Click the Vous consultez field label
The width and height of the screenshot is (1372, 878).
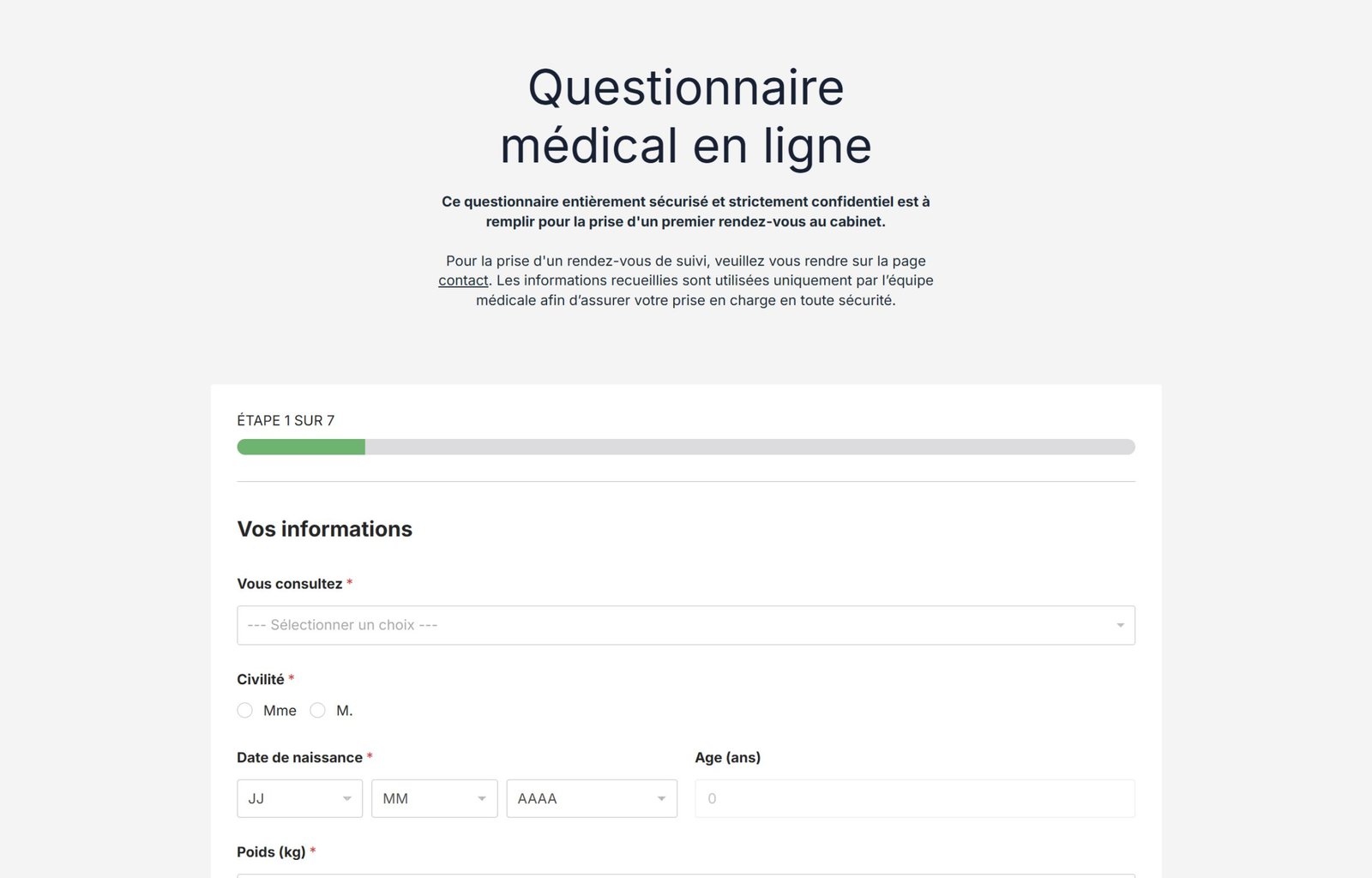[289, 584]
